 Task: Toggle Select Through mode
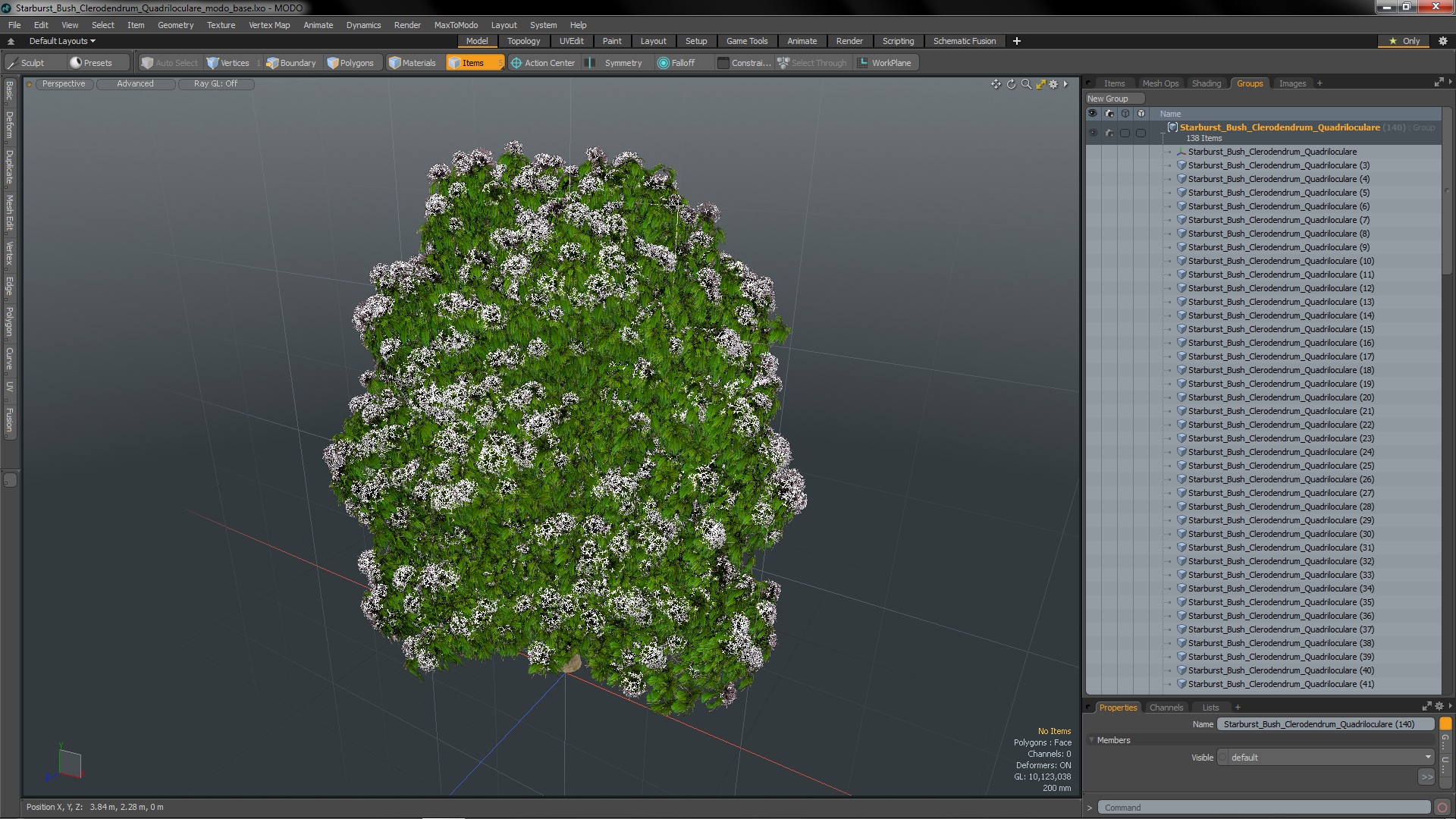click(x=812, y=63)
